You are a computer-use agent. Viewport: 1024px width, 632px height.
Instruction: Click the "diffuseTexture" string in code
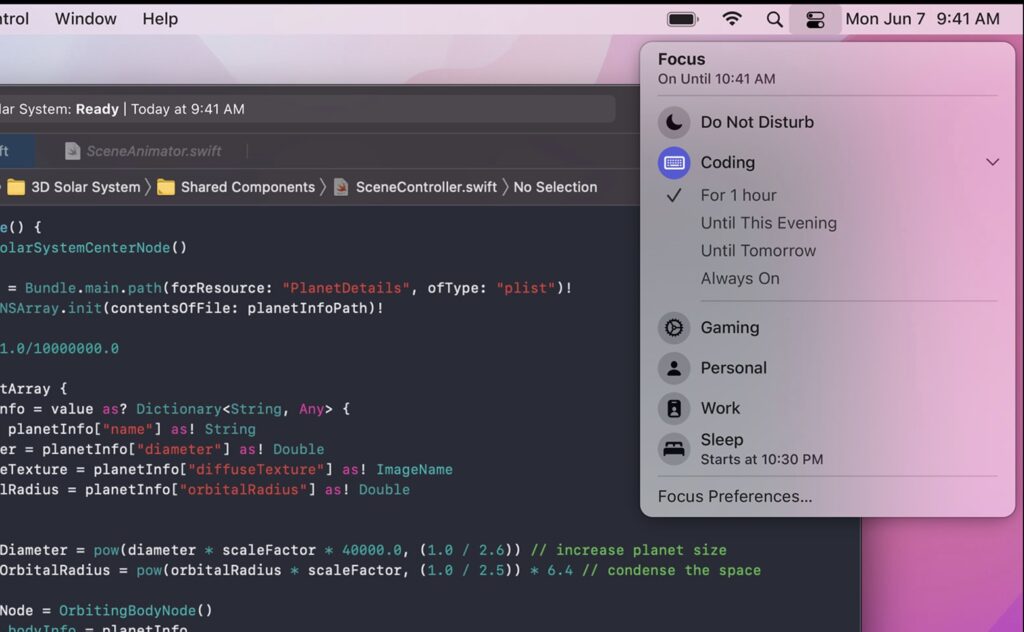point(256,469)
